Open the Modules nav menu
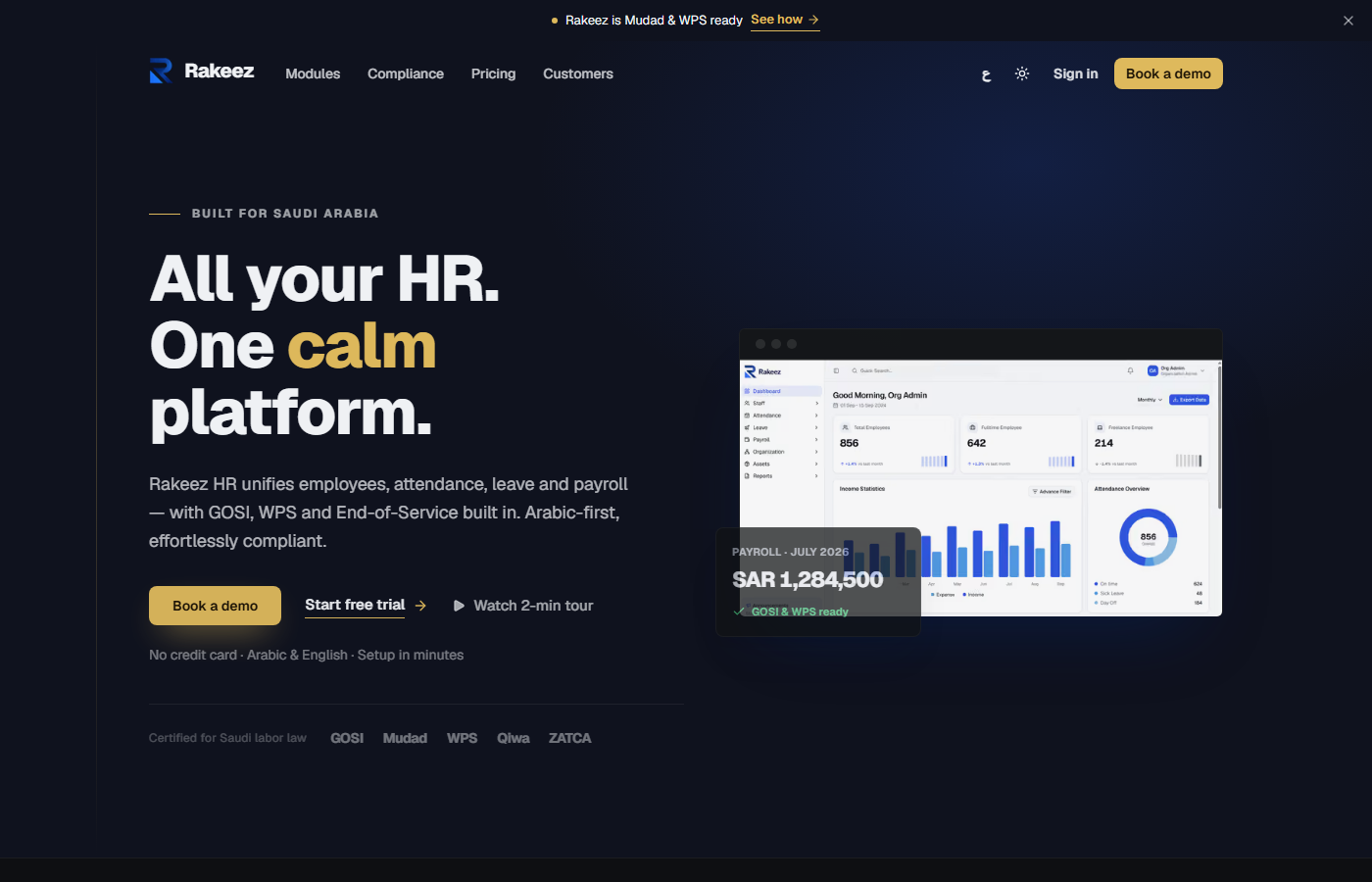Image resolution: width=1372 pixels, height=882 pixels. 313,73
